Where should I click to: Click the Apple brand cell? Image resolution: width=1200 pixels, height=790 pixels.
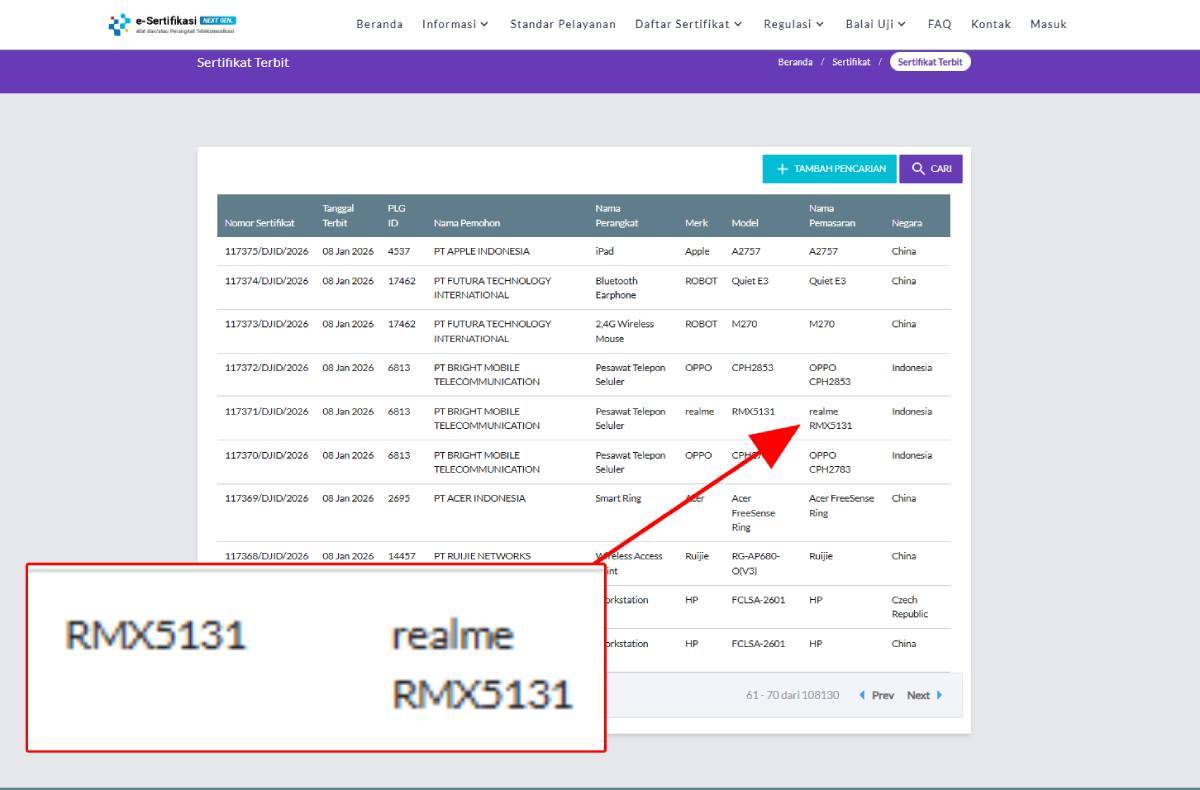pyautogui.click(x=697, y=251)
